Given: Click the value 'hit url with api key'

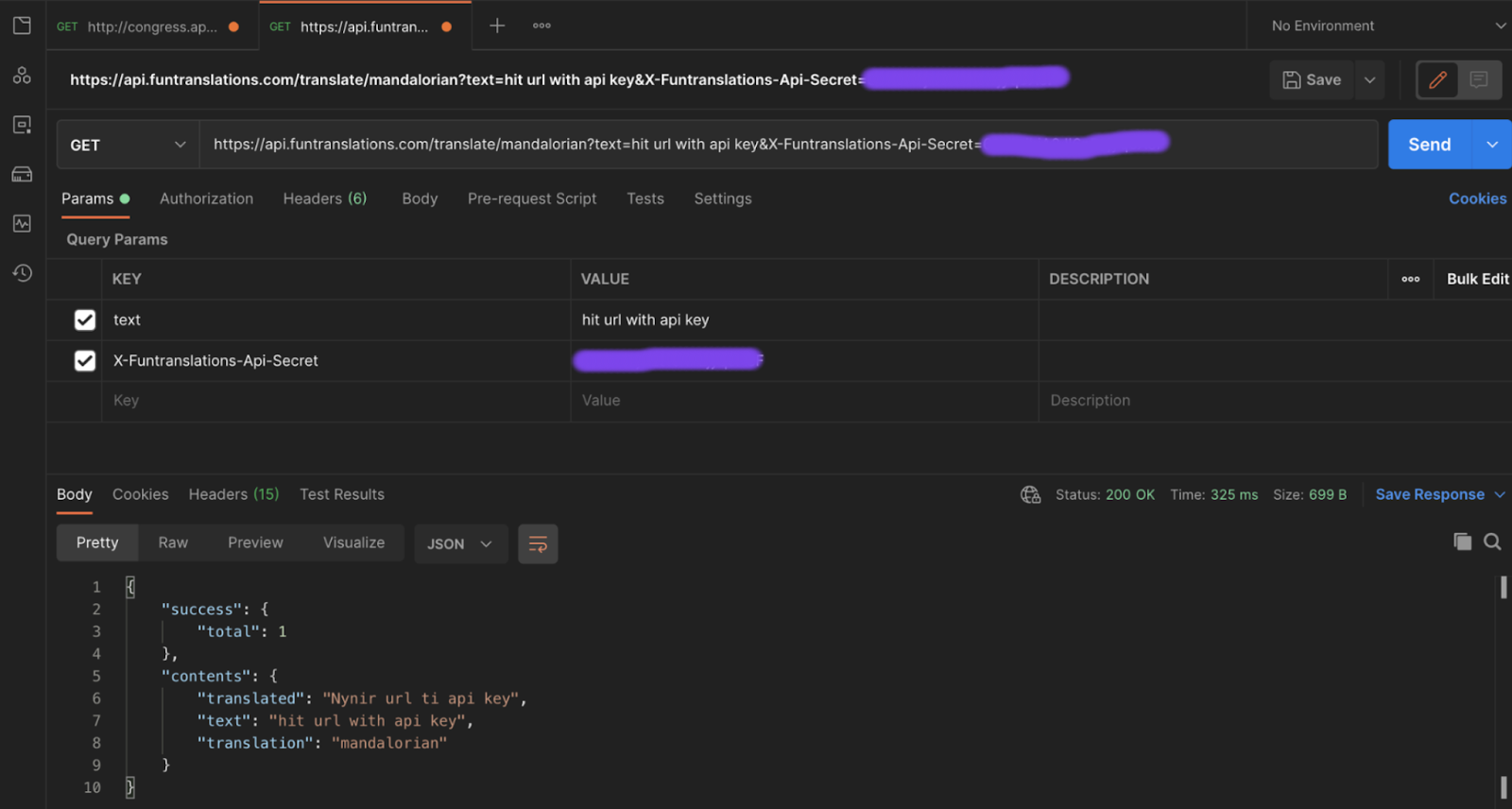Looking at the screenshot, I should coord(645,319).
